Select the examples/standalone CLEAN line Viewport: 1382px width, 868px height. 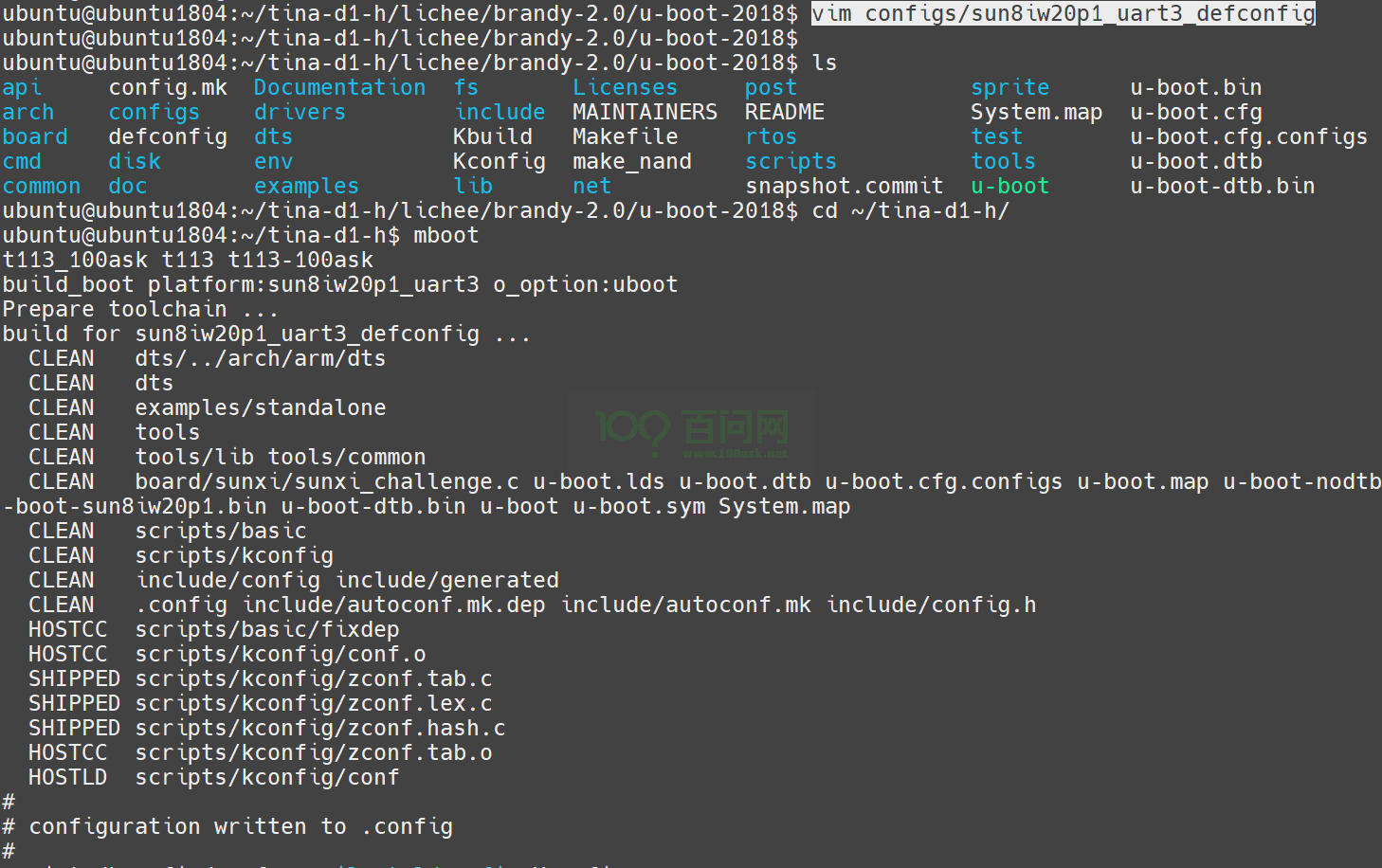coord(207,407)
